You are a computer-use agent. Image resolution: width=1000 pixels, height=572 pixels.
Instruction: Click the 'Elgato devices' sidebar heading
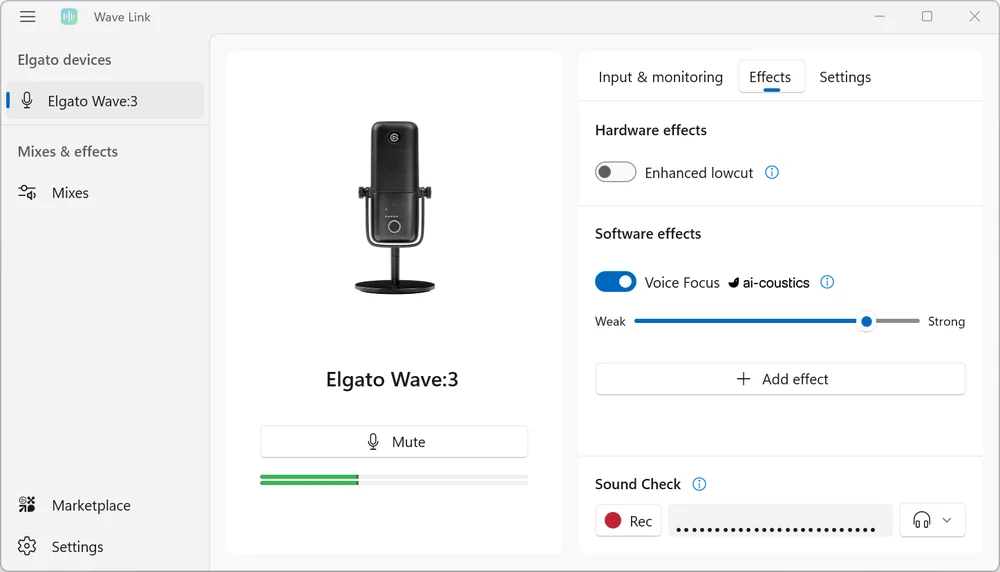(64, 59)
